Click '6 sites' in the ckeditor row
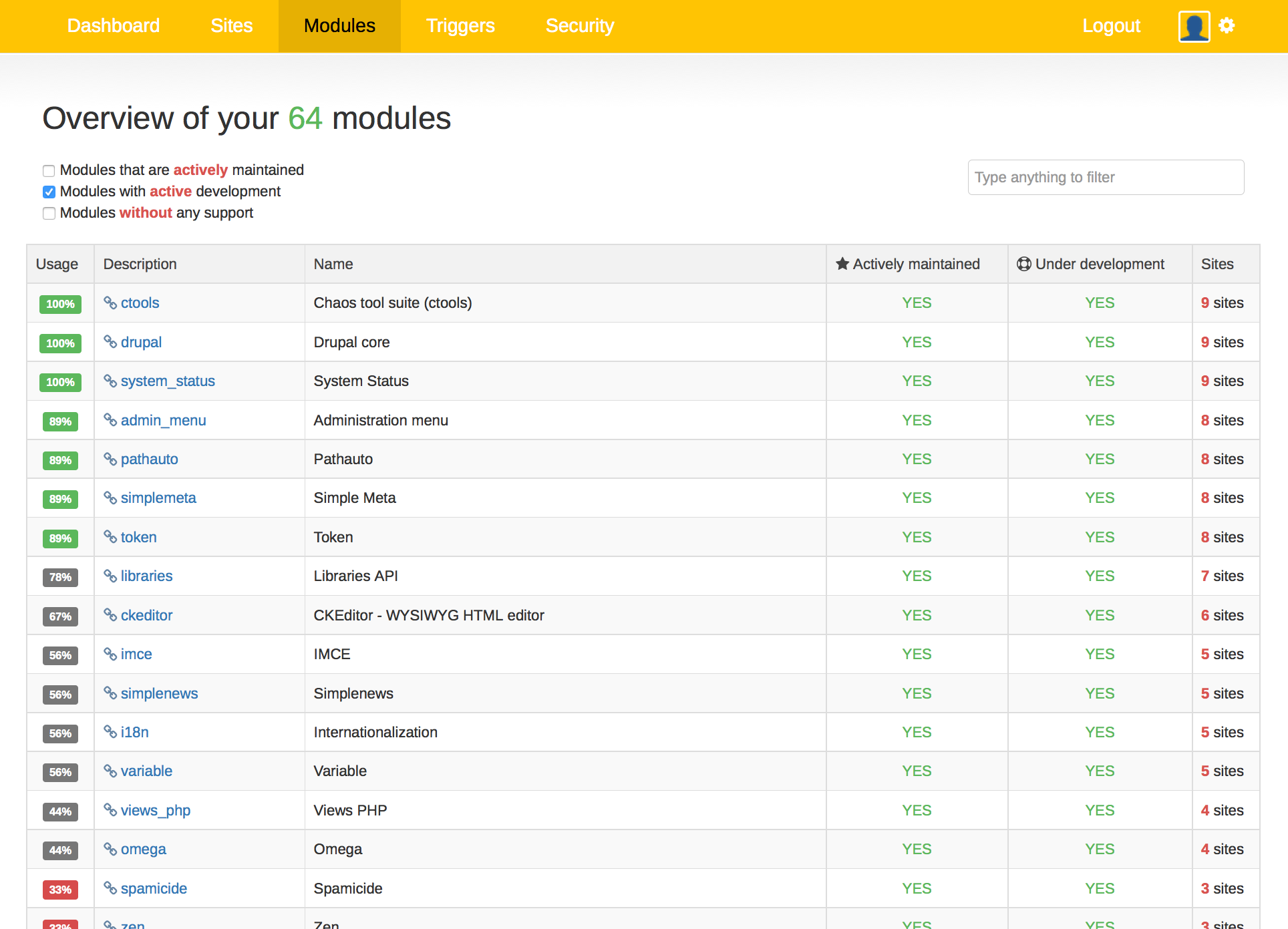Image resolution: width=1288 pixels, height=929 pixels. [x=1222, y=615]
